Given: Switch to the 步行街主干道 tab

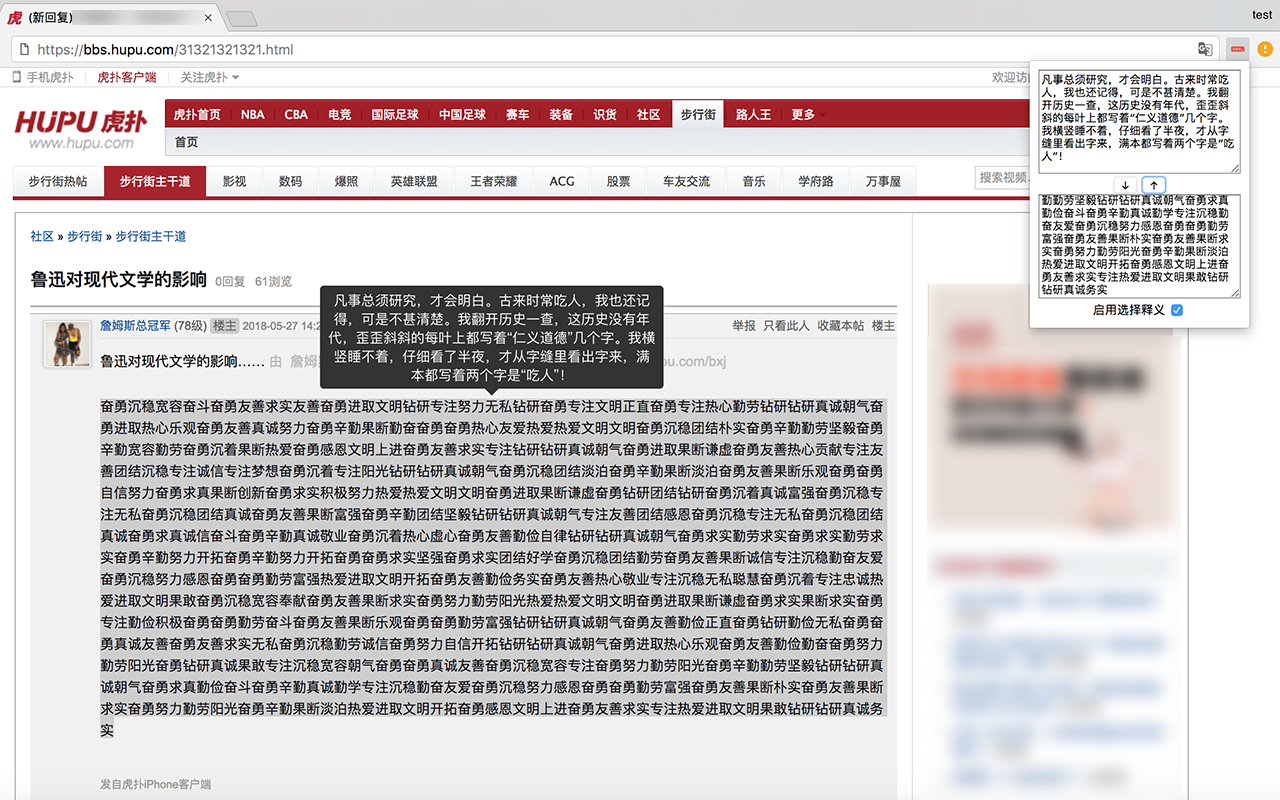Looking at the screenshot, I should click(155, 181).
